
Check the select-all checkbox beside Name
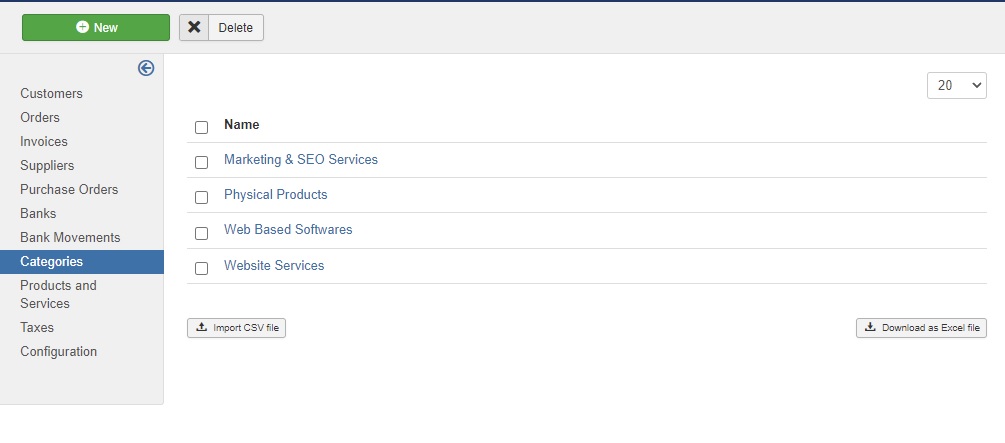[201, 127]
